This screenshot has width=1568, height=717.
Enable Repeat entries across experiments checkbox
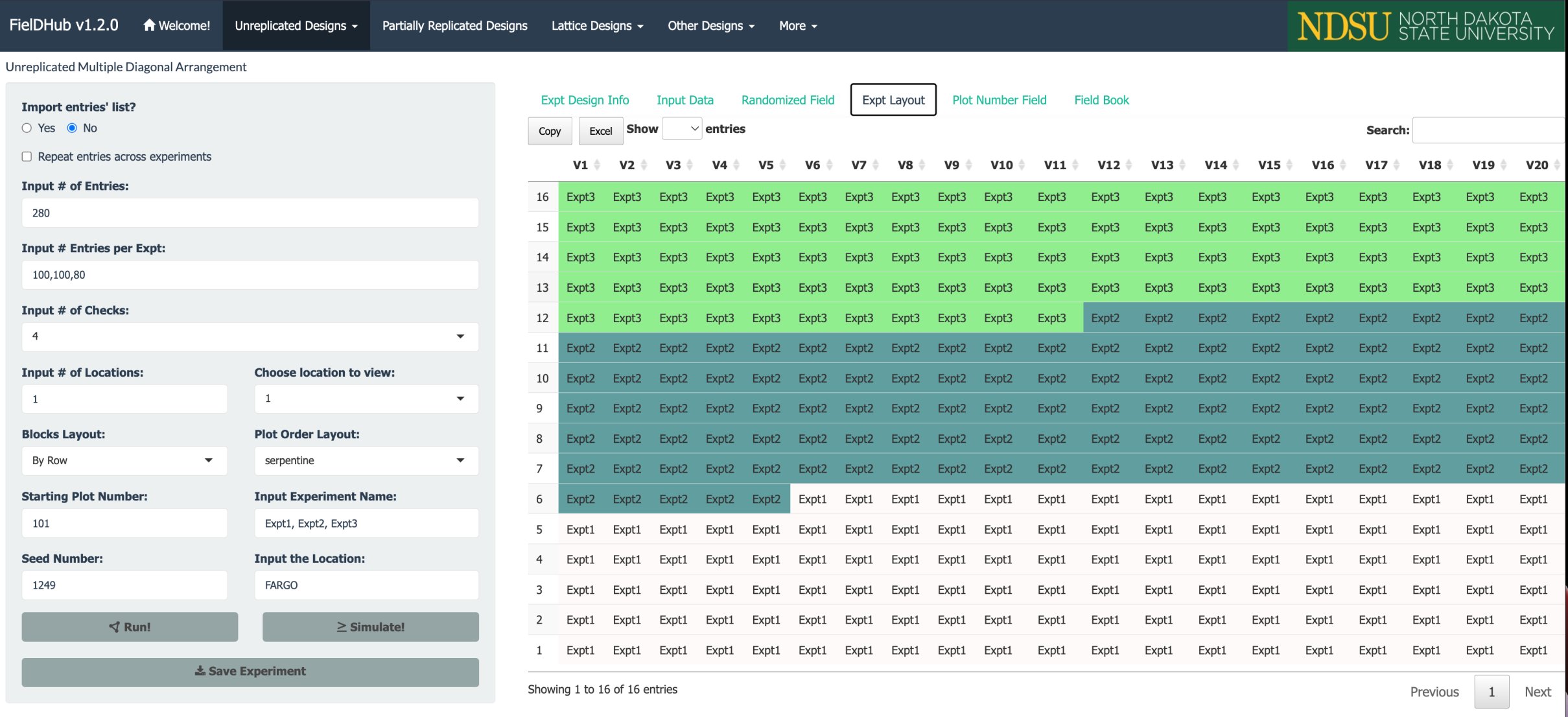pyautogui.click(x=27, y=157)
